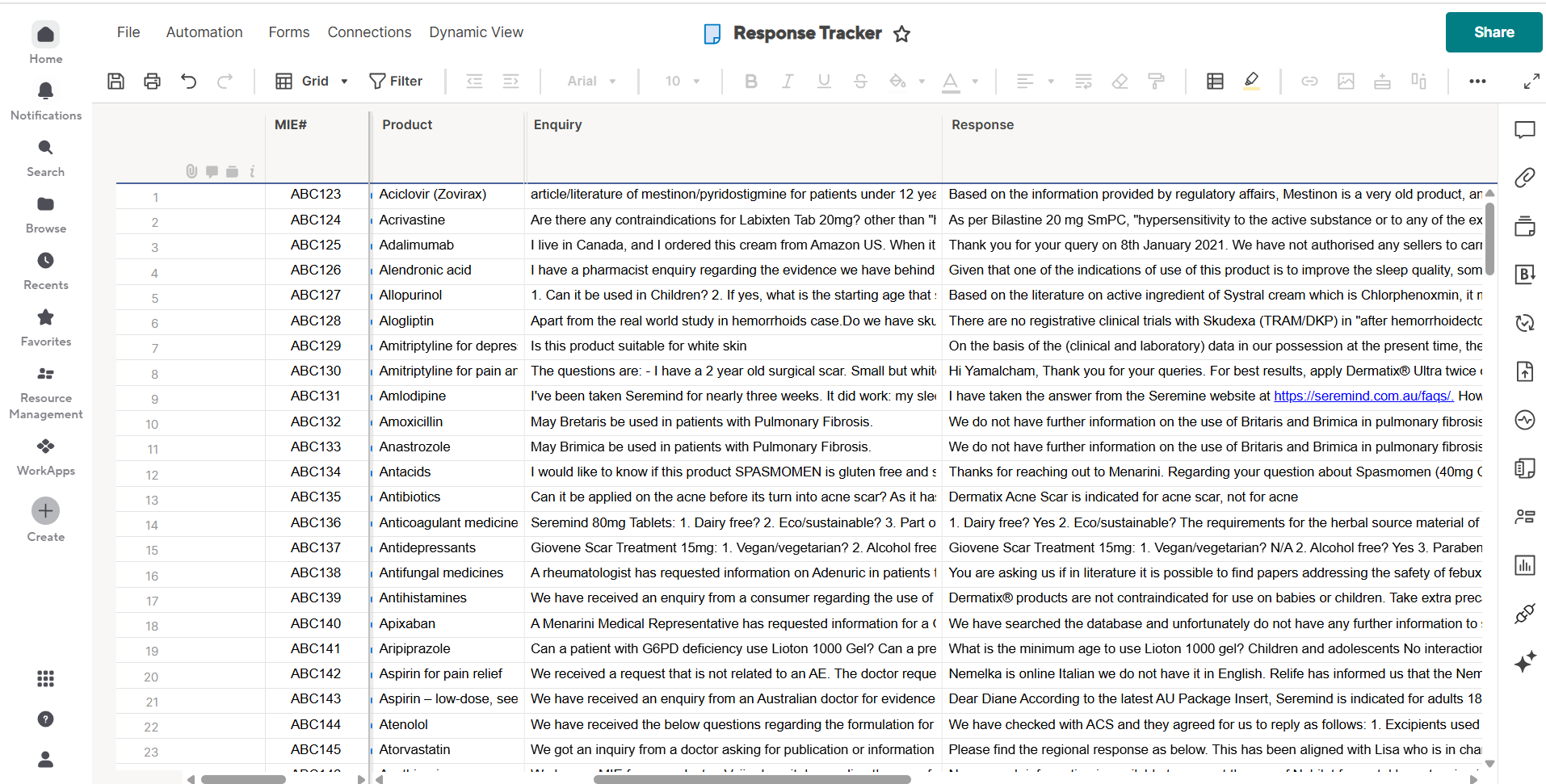Screen dimensions: 1546x784
Task: Star the Response Tracker sheet as favorite
Action: tap(901, 34)
